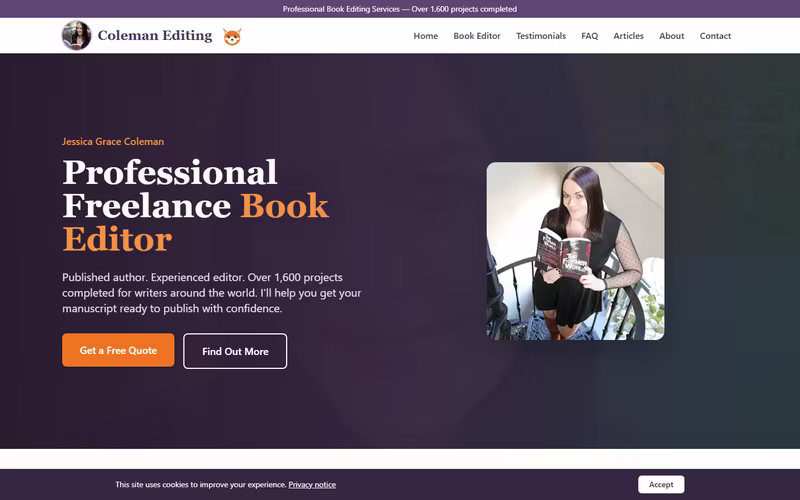800x500 pixels.
Task: Click the 'Published author. Experienced editor' paragraph
Action: 212,293
